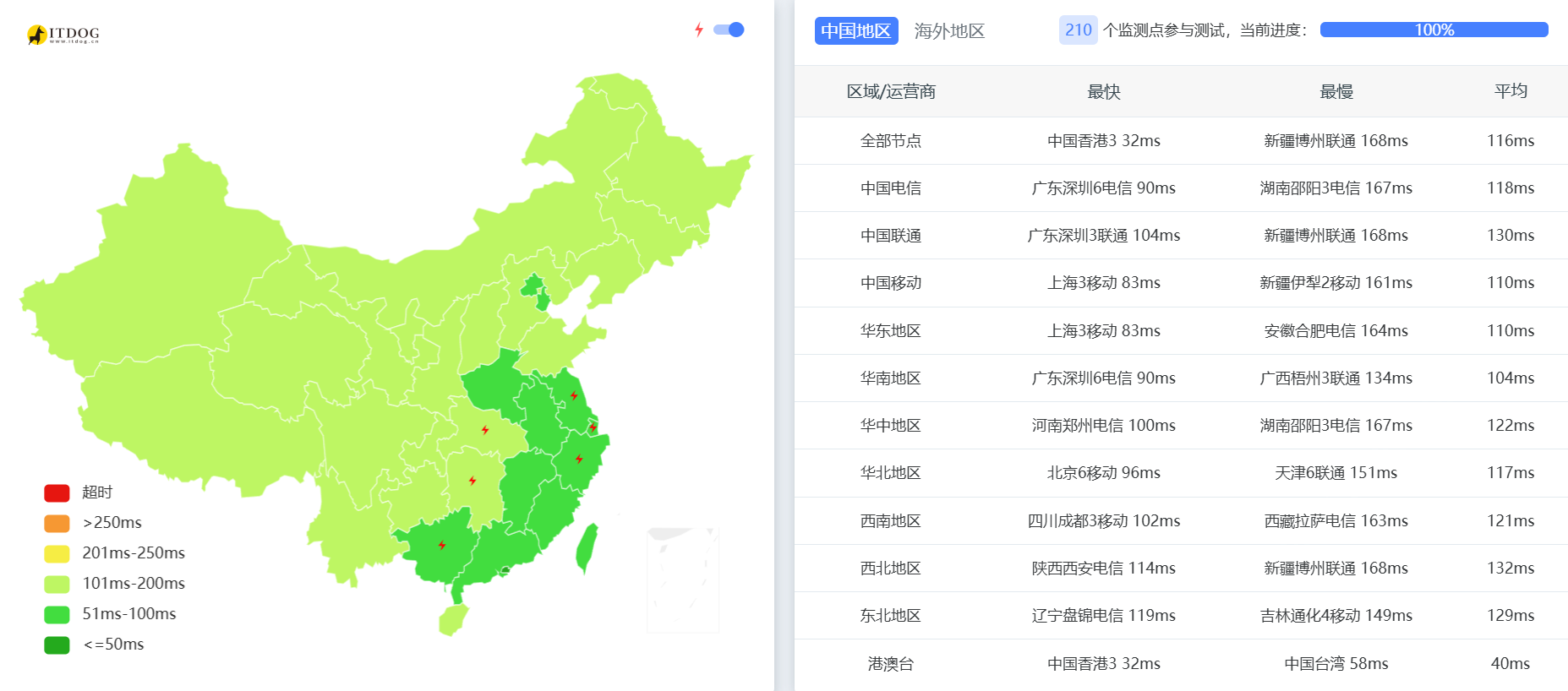Click 广东深圳3联通 104ms cell
This screenshot has height=691, width=1568.
click(x=1103, y=236)
